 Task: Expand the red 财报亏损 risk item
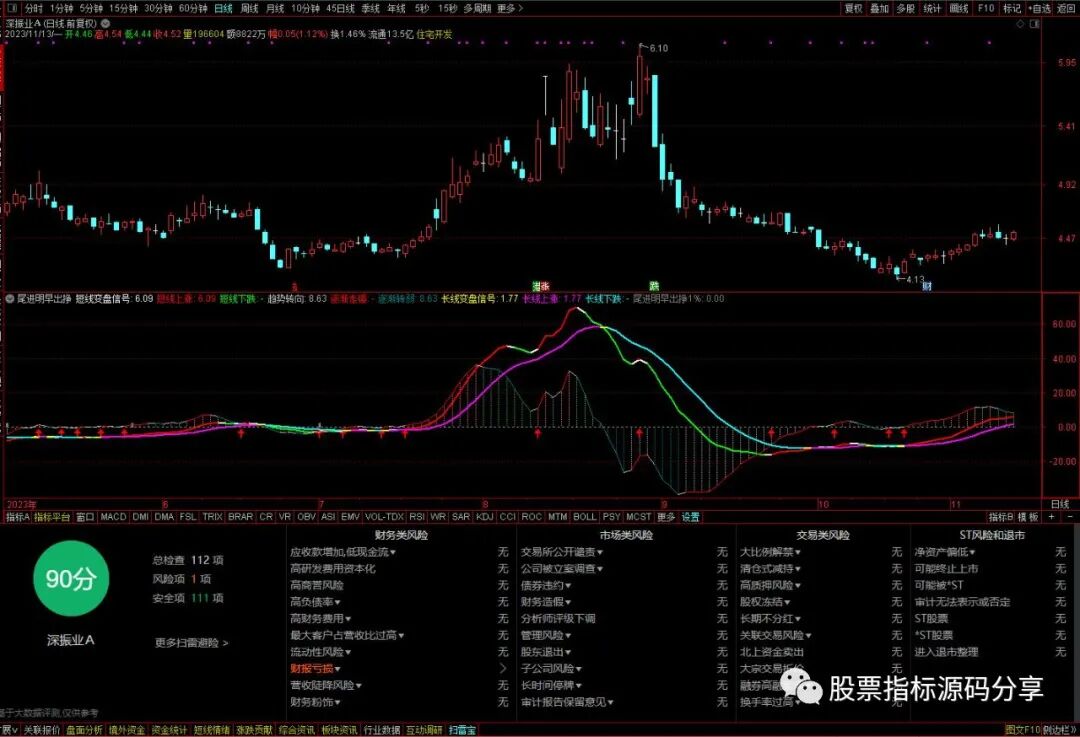click(x=315, y=668)
